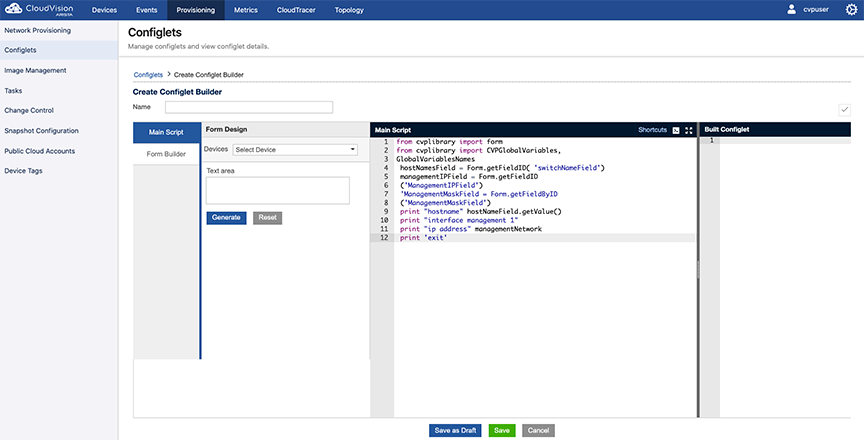
Task: Click the Cancel button
Action: pyautogui.click(x=538, y=431)
